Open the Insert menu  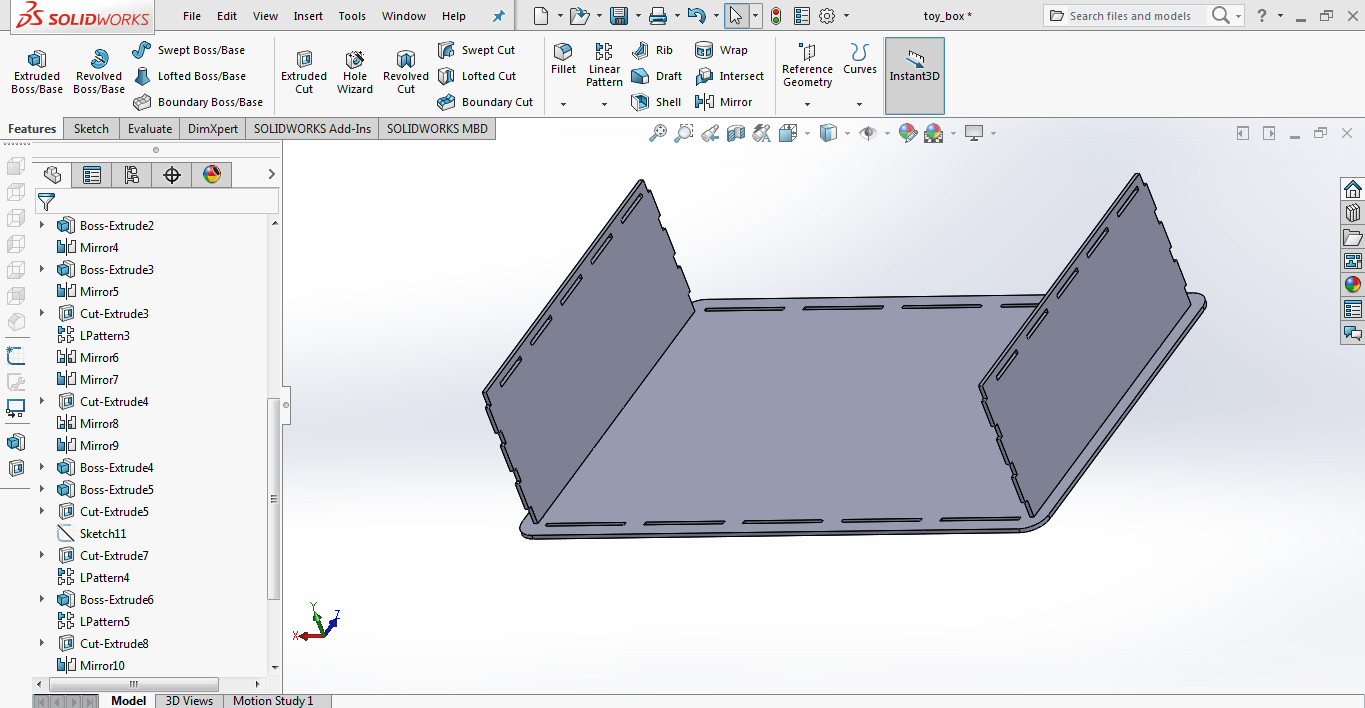[308, 16]
